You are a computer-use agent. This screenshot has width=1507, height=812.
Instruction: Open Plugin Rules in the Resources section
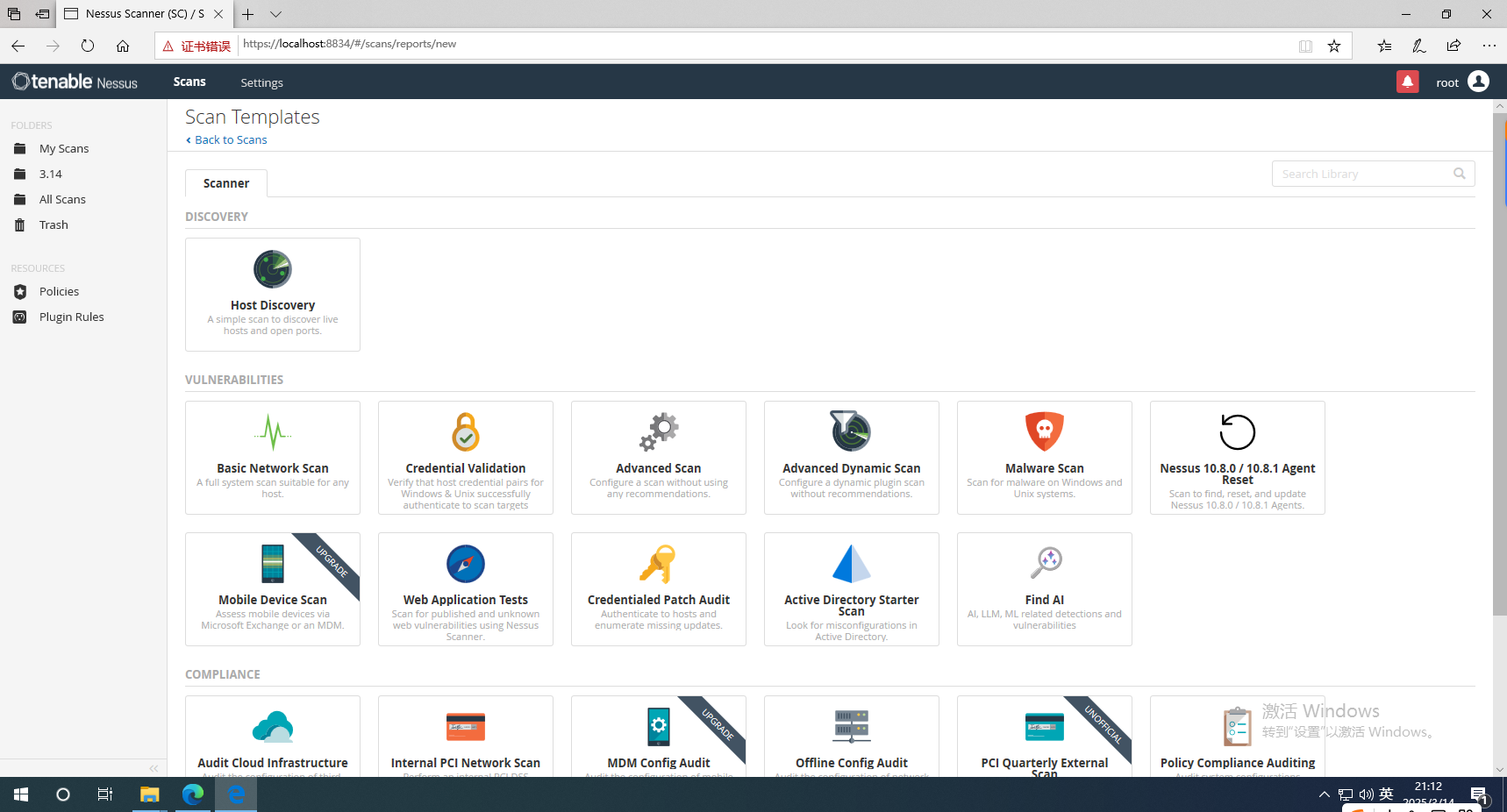pos(71,317)
